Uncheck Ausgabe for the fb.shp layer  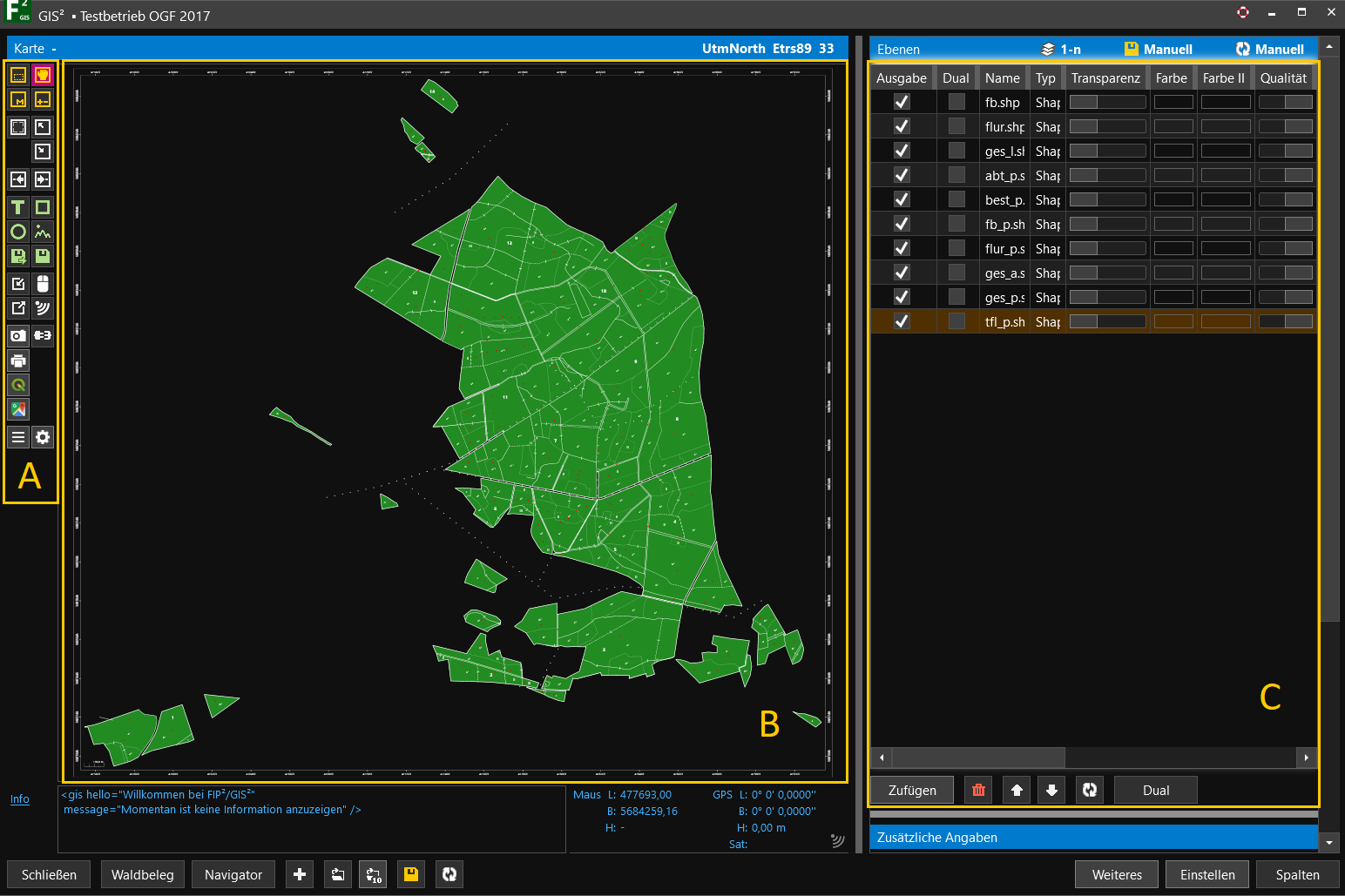pos(902,102)
